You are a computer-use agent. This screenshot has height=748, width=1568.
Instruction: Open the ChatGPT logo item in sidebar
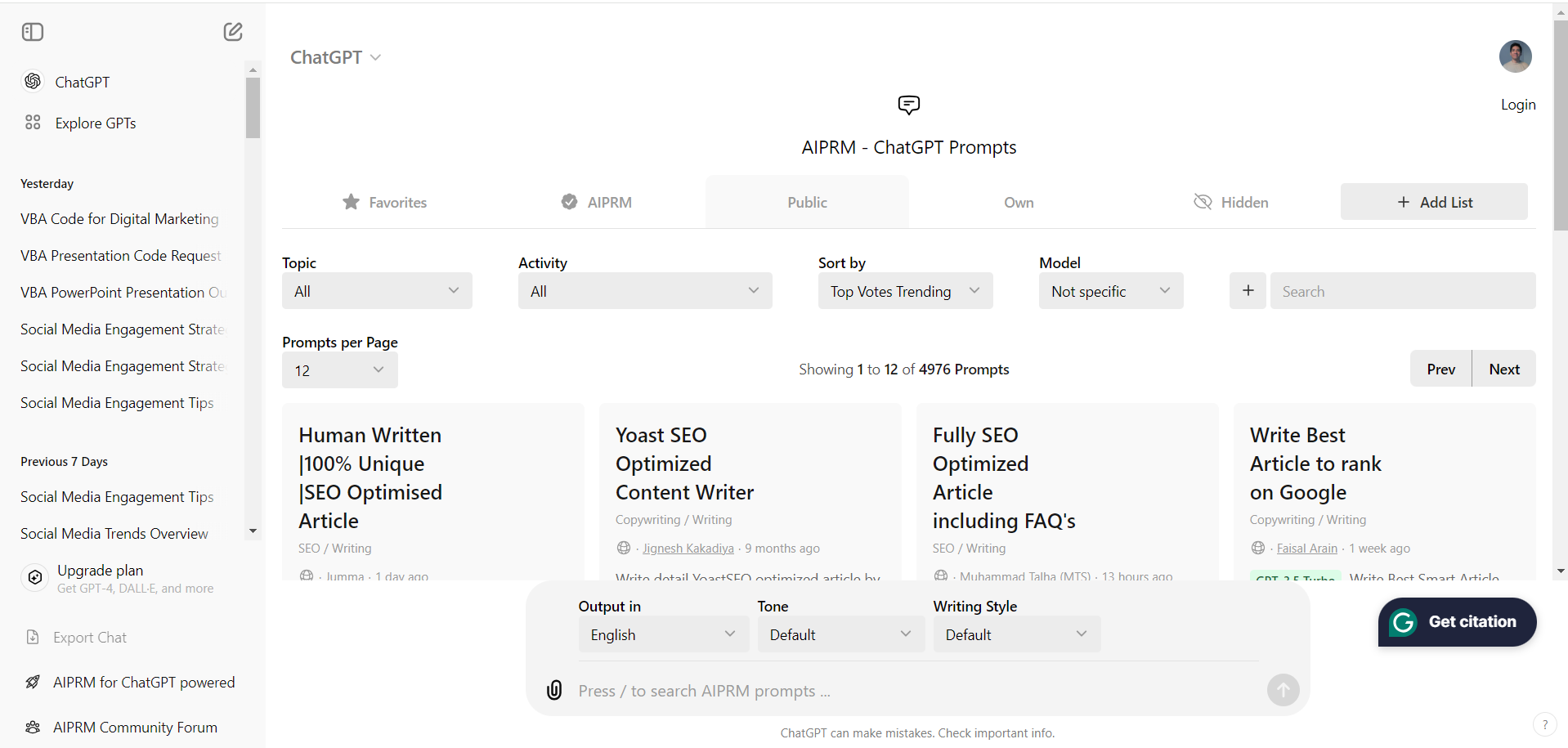[x=33, y=82]
